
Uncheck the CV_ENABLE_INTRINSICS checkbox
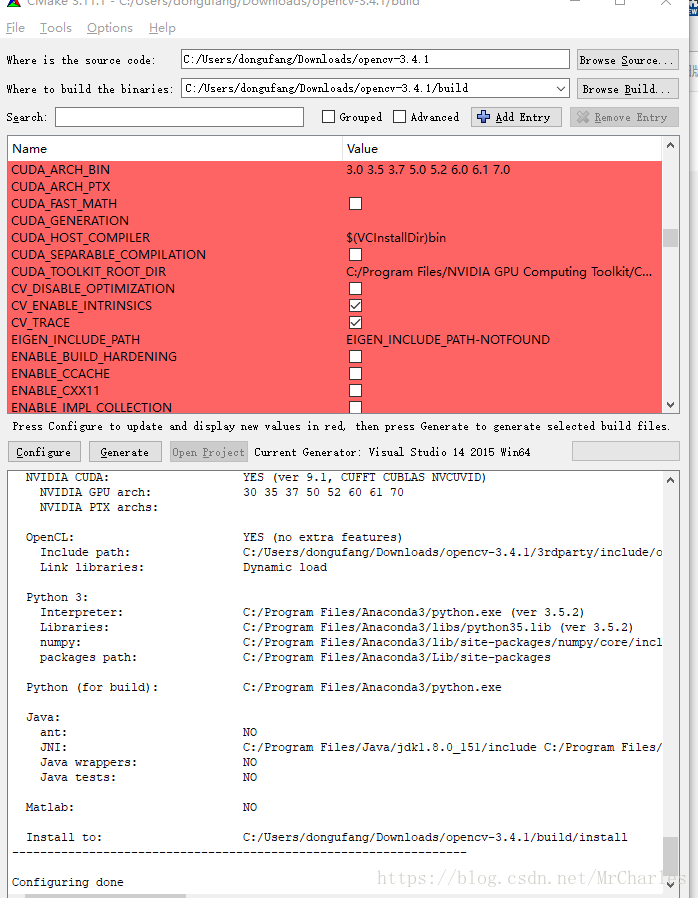(x=356, y=305)
